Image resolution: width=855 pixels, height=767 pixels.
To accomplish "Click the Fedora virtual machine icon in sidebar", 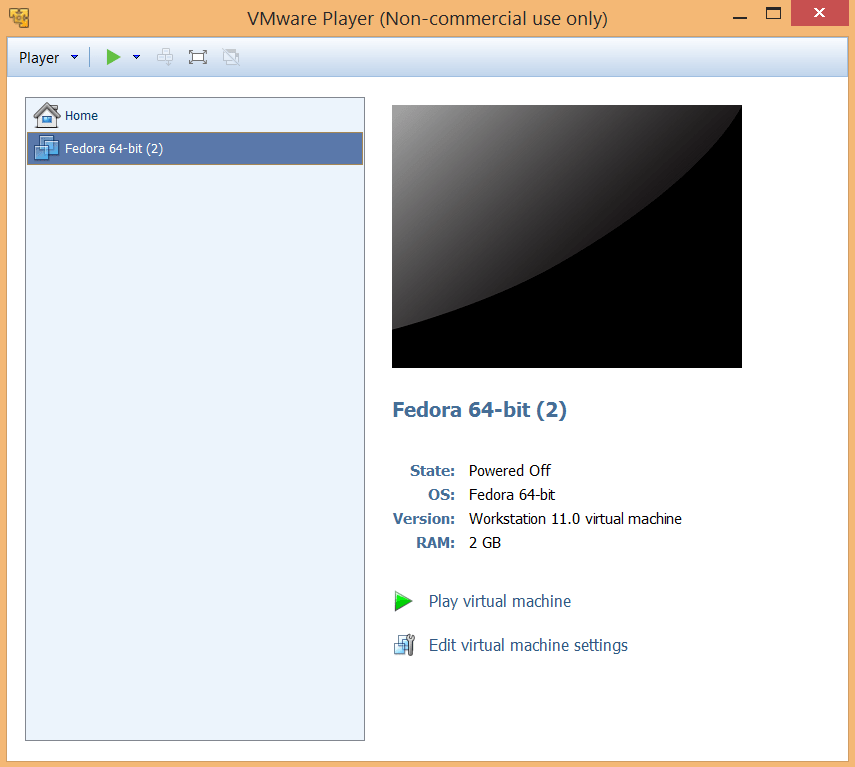I will 46,147.
